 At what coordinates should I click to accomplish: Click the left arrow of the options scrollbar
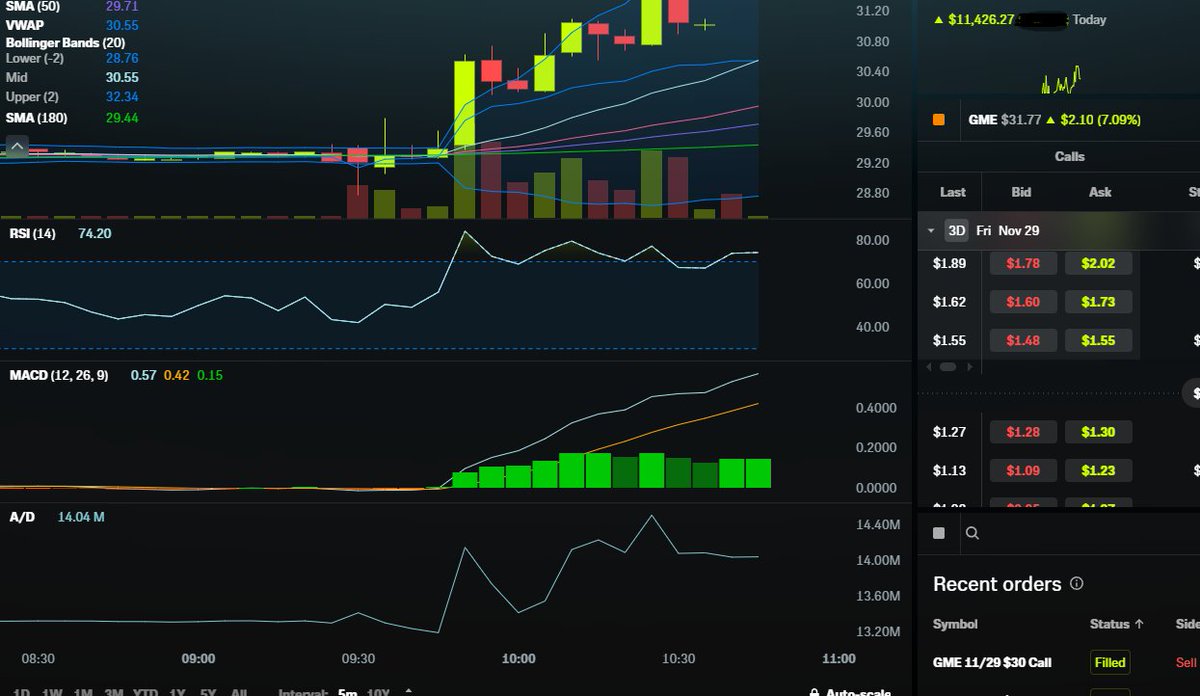tap(930, 367)
